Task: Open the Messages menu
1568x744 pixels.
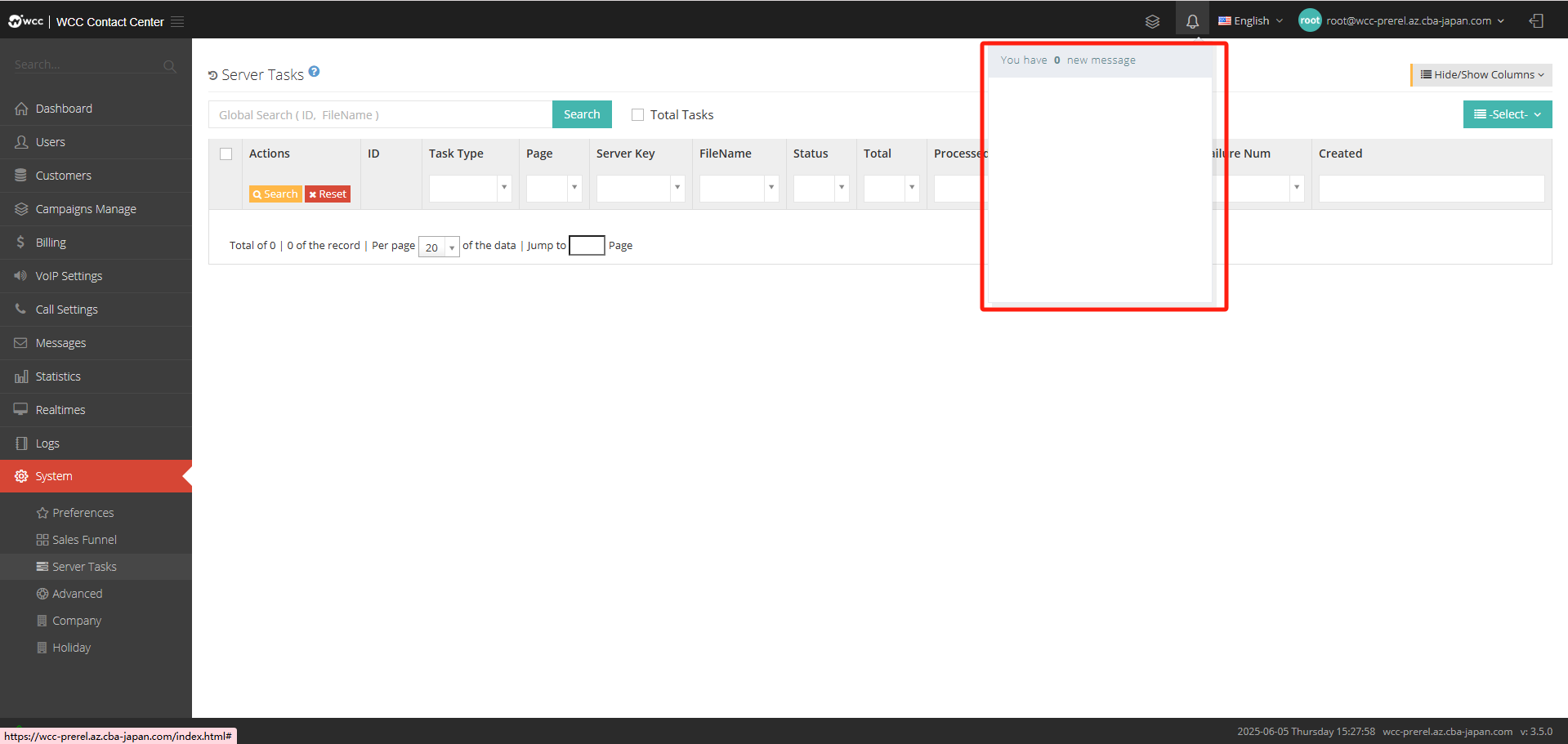Action: (96, 343)
